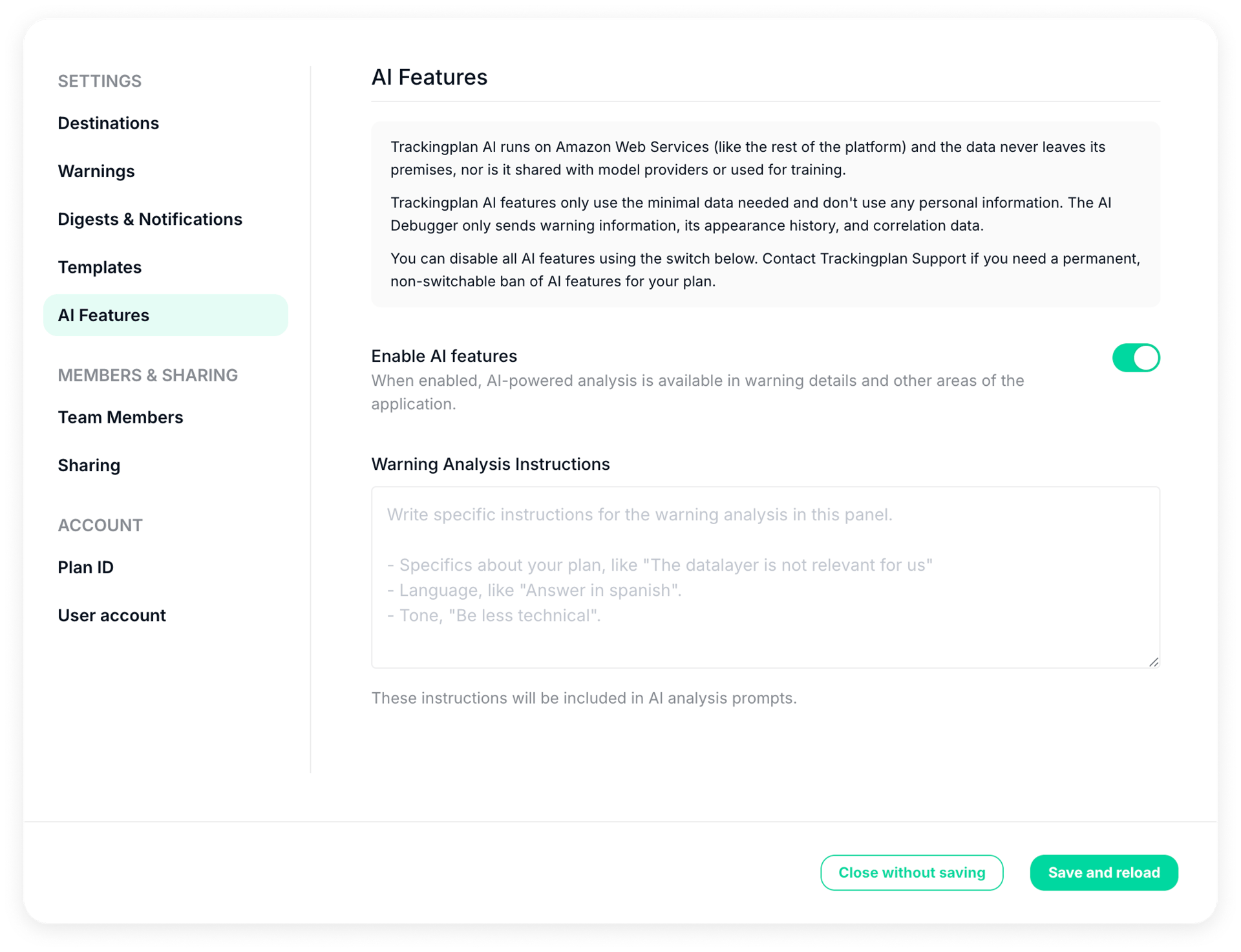Toggle the Enable AI features switch
This screenshot has width=1241, height=952.
[1136, 357]
